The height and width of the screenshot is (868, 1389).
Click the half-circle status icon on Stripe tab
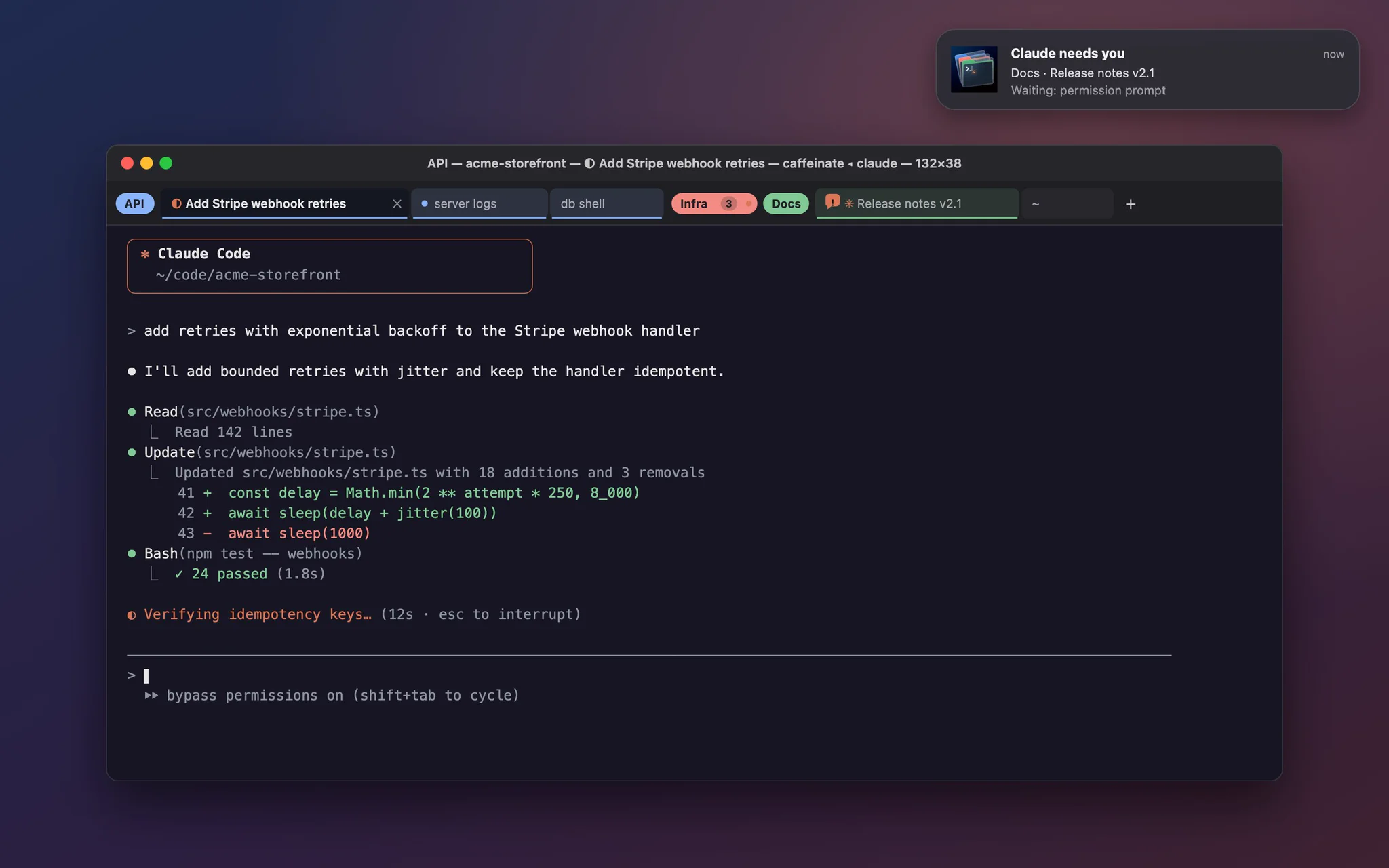[x=176, y=203]
